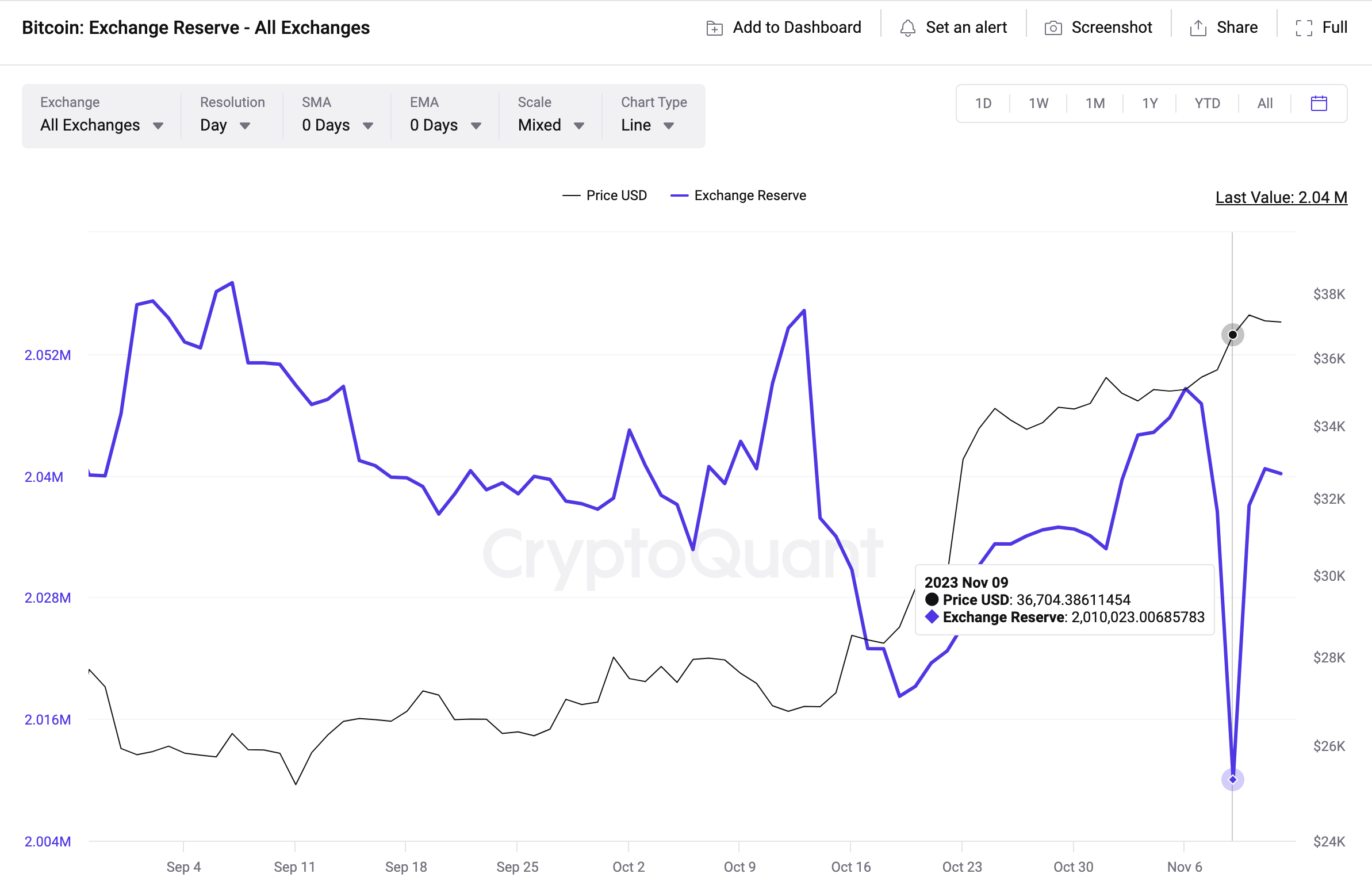Click the Share upload icon
This screenshot has width=1372, height=889.
click(1198, 28)
